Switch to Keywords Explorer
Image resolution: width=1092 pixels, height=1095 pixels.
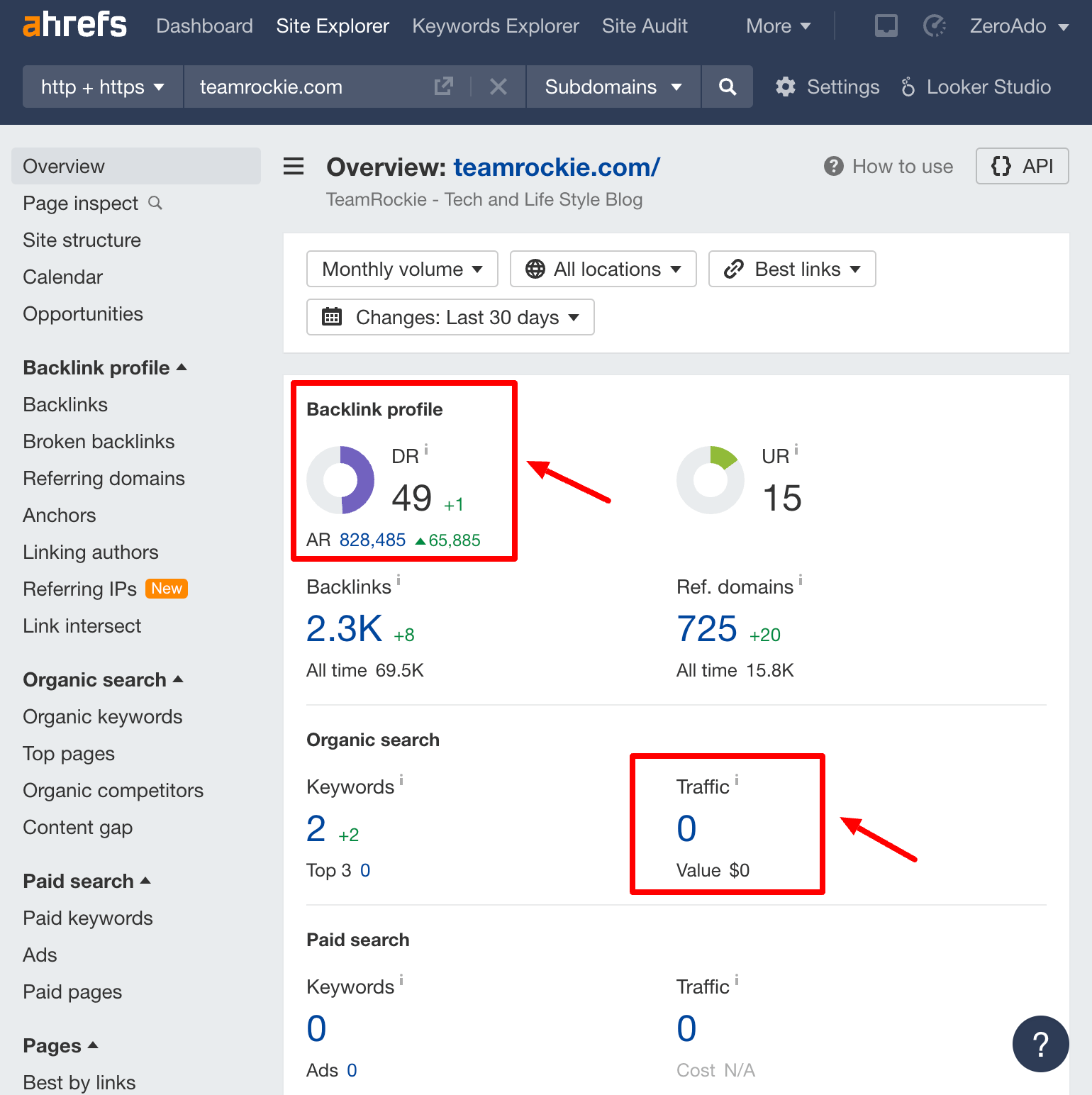pyautogui.click(x=496, y=26)
